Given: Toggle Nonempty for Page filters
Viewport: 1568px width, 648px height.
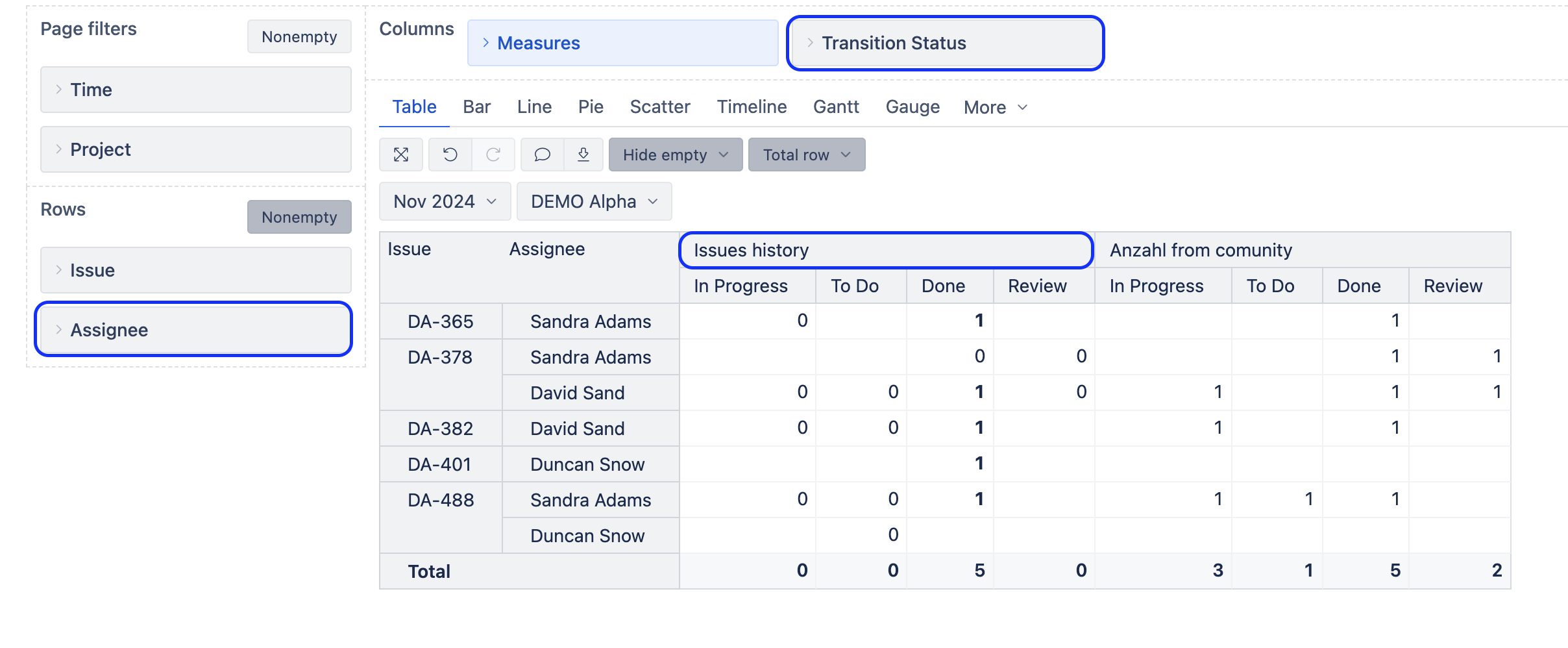Looking at the screenshot, I should tap(299, 37).
